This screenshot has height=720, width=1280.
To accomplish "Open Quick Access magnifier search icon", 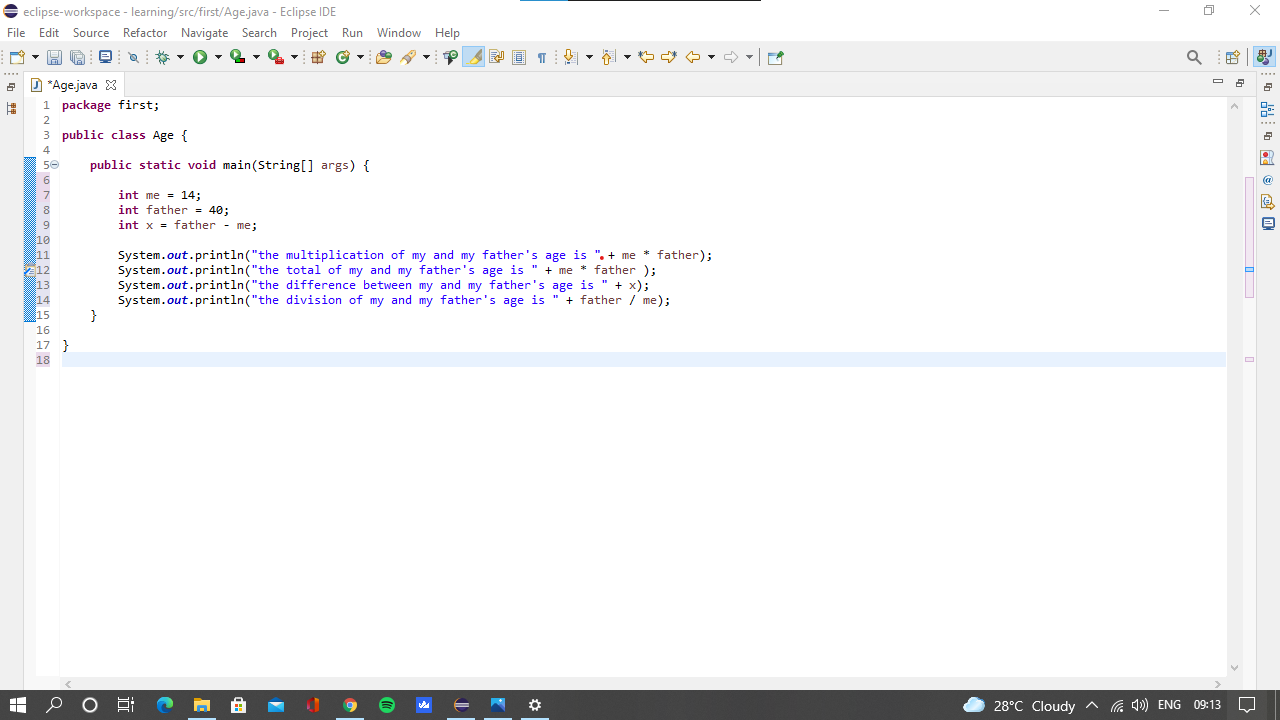I will 1194,57.
